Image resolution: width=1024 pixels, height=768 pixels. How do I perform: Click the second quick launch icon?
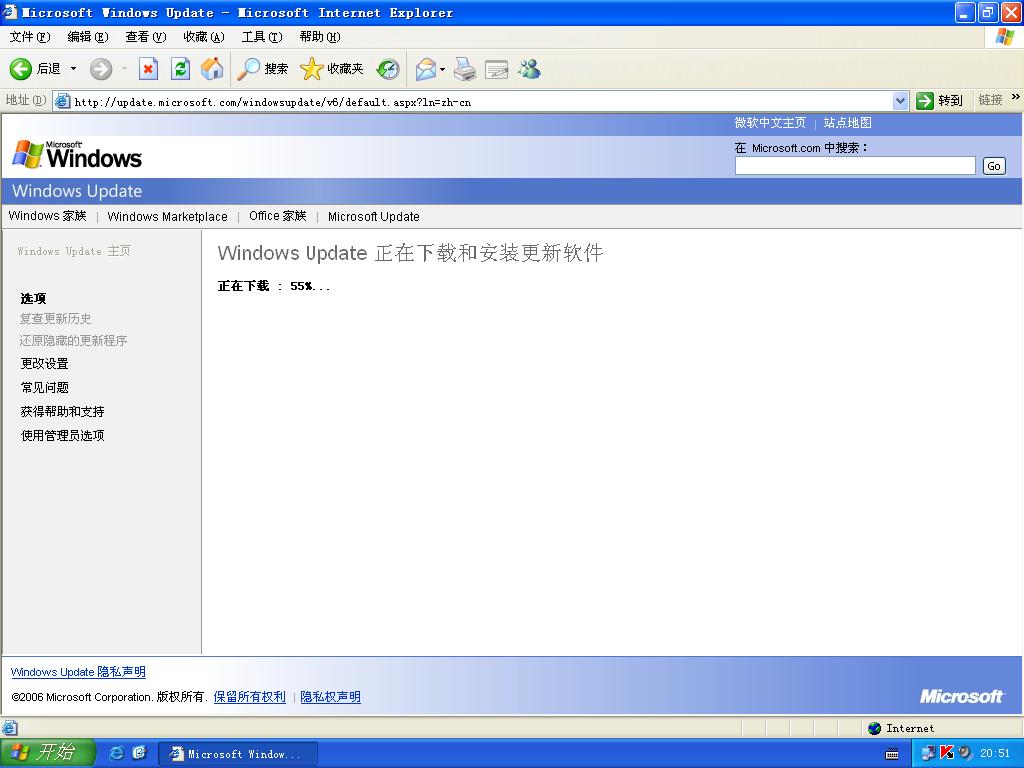click(x=139, y=753)
